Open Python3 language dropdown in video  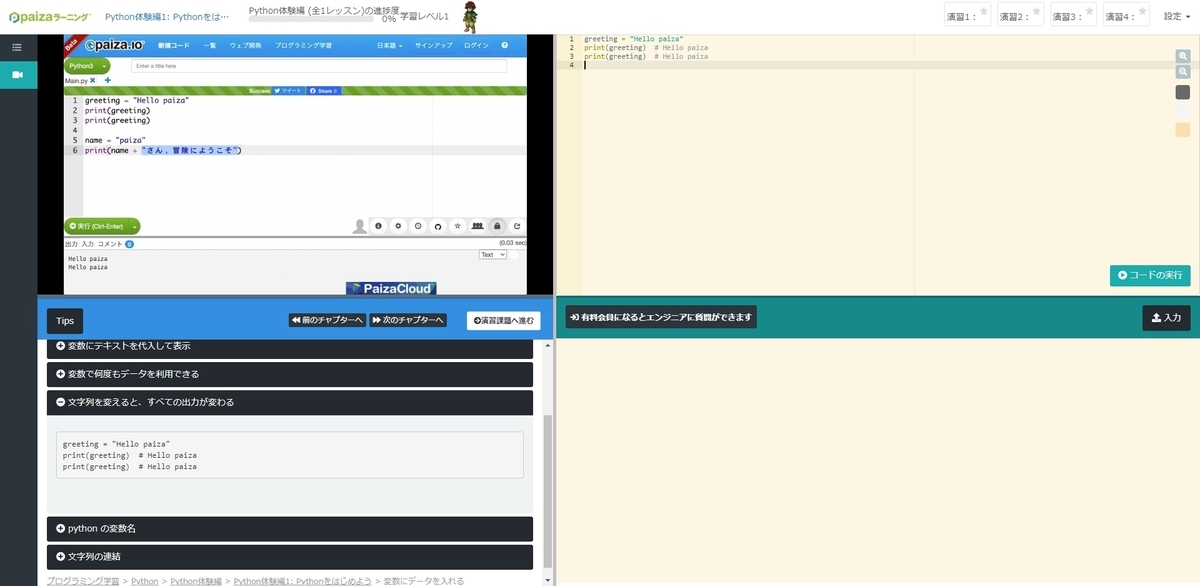click(x=87, y=65)
